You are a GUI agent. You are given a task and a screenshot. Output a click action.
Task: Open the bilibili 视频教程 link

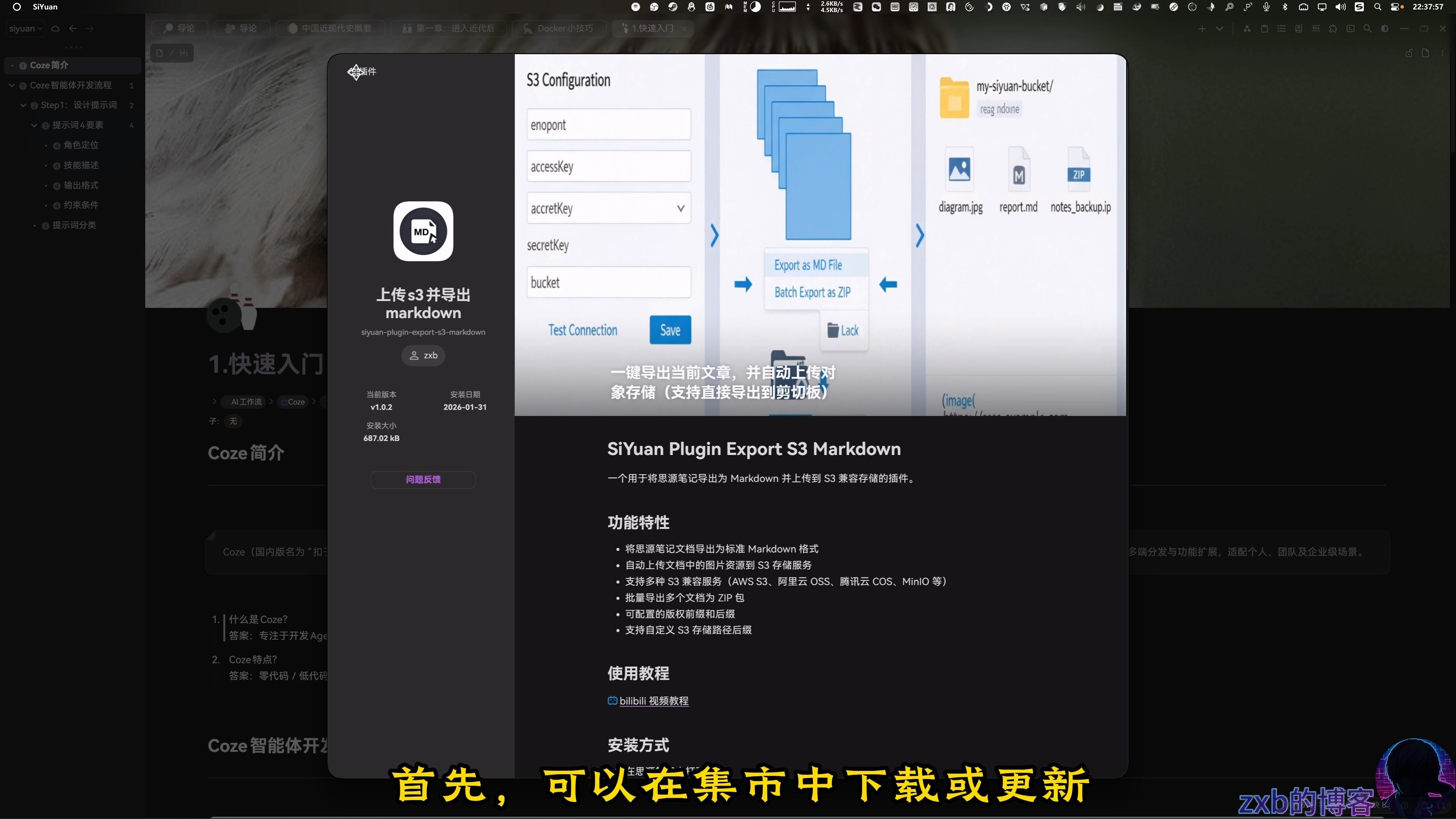(x=653, y=701)
